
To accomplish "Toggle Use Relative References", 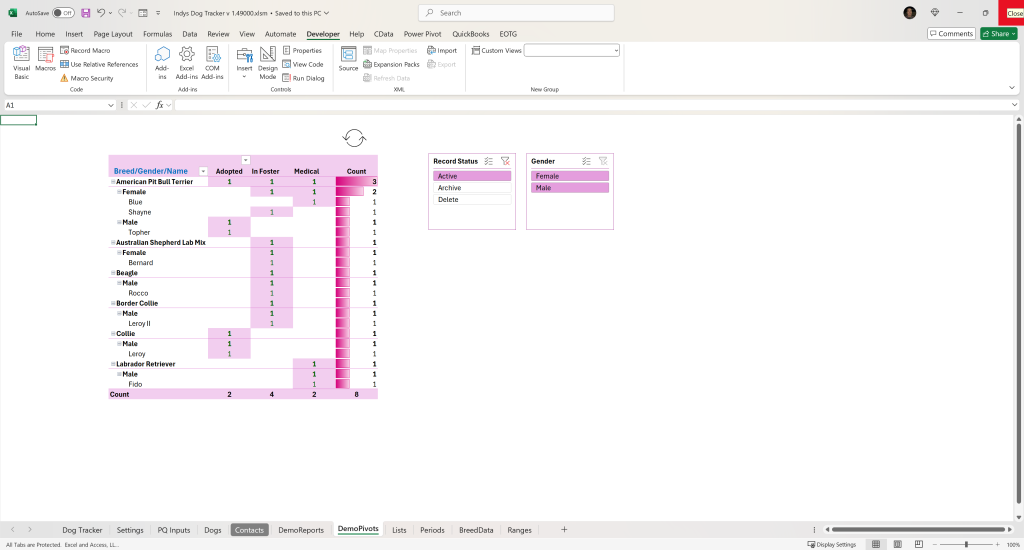I will click(99, 64).
